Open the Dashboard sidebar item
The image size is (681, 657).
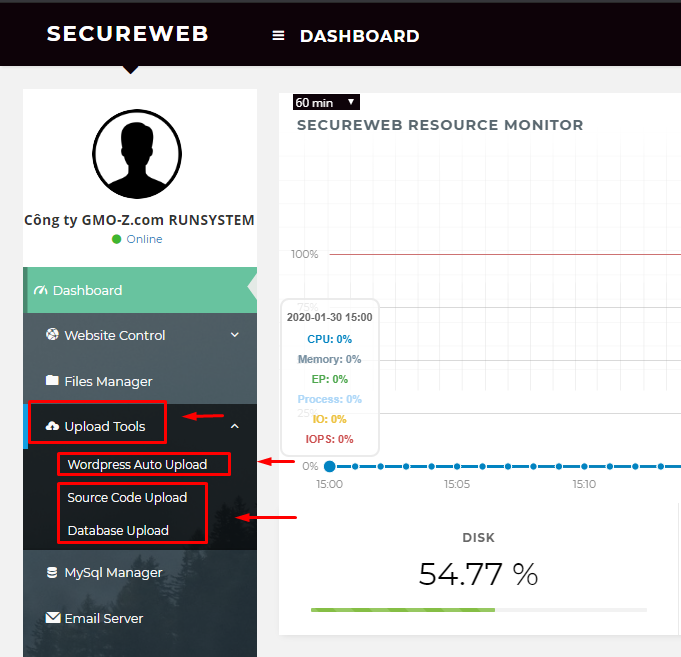140,290
